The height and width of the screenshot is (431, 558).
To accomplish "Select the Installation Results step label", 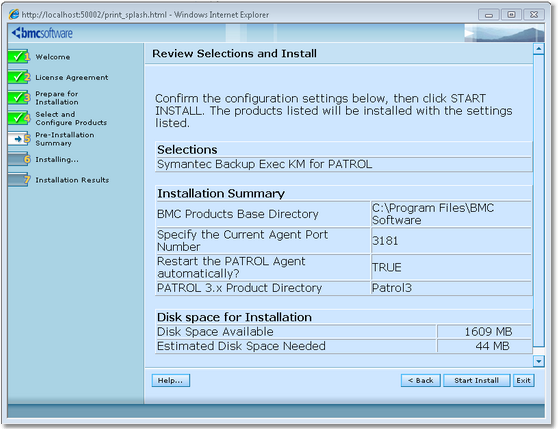I will click(x=72, y=180).
